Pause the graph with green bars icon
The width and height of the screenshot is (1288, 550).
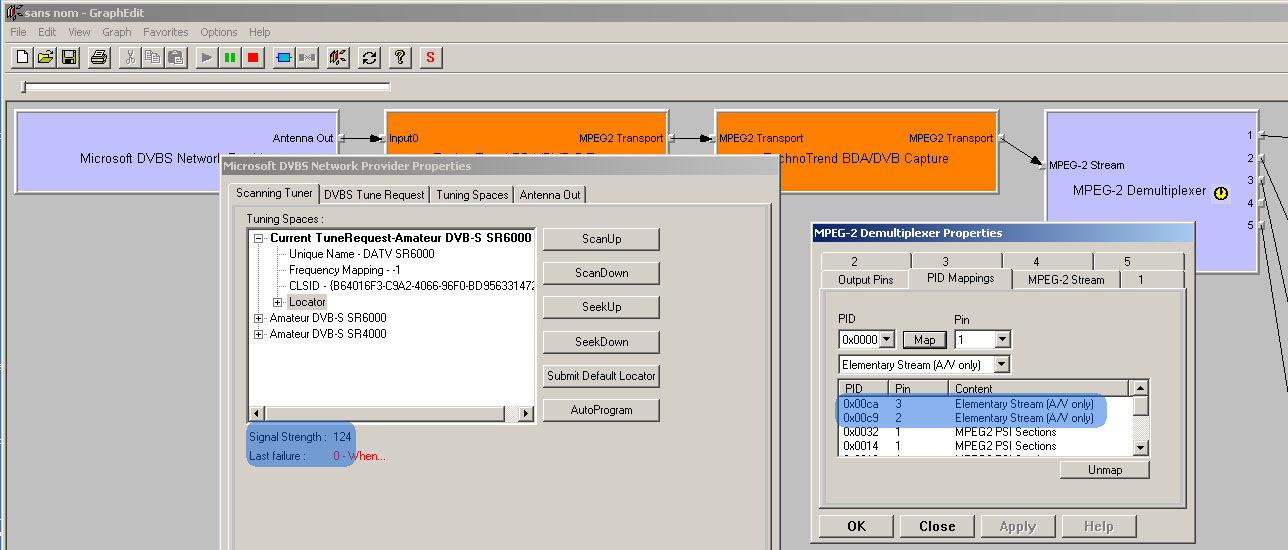tap(229, 57)
